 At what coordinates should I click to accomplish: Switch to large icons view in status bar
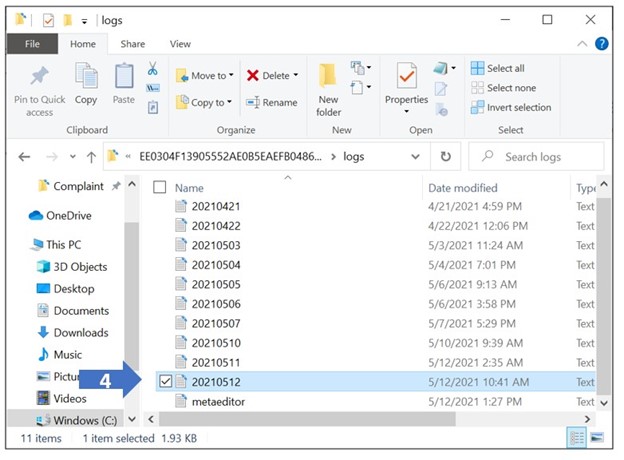(x=597, y=438)
